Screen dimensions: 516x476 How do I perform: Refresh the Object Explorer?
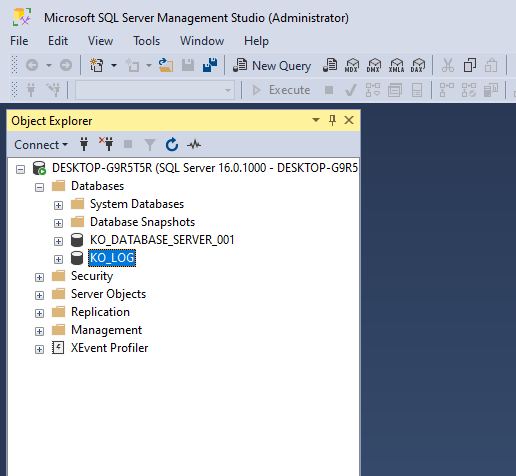pyautogui.click(x=172, y=145)
